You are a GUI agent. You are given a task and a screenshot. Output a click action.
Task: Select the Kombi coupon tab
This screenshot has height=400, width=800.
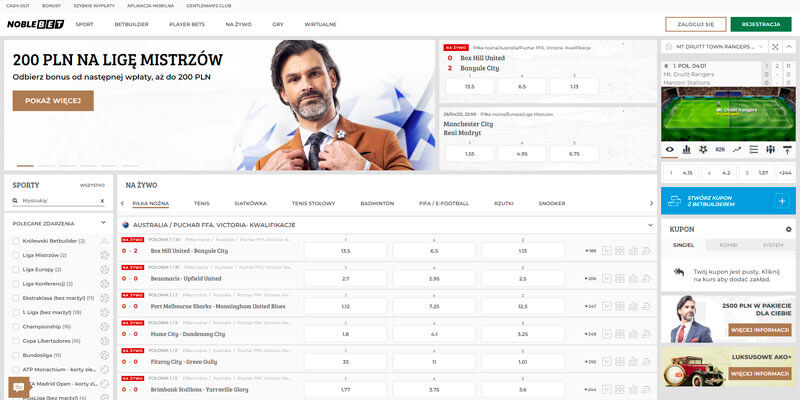728,245
